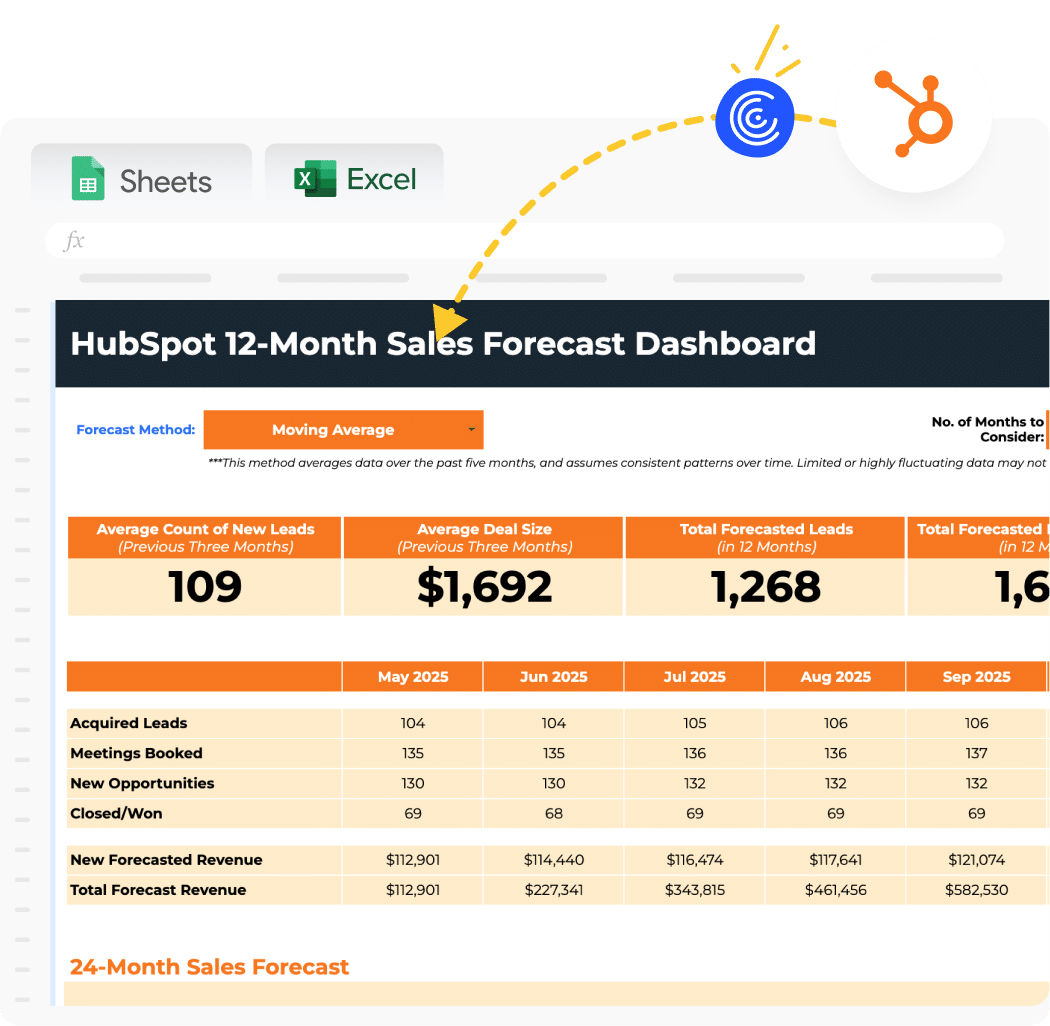
Task: Select the Sep 2025 column header
Action: [x=976, y=677]
